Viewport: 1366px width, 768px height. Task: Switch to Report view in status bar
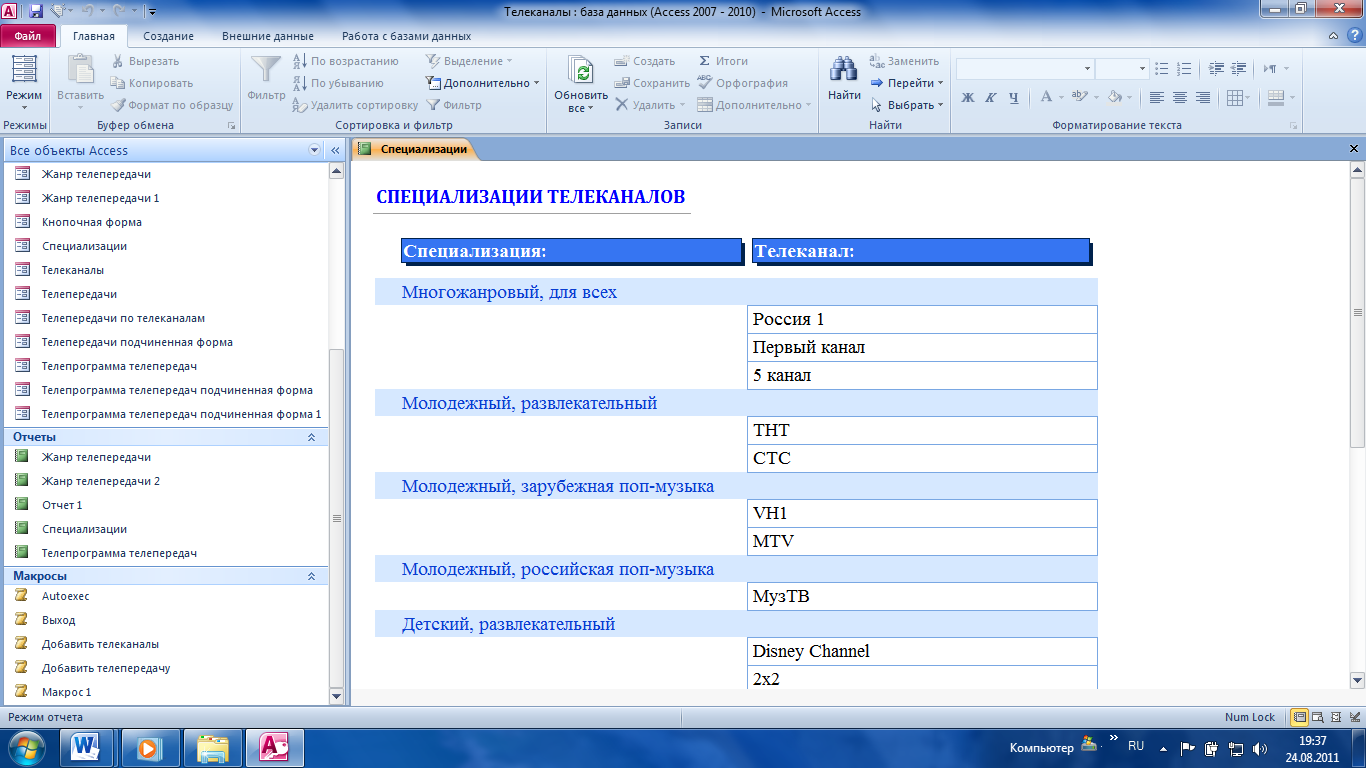1299,717
